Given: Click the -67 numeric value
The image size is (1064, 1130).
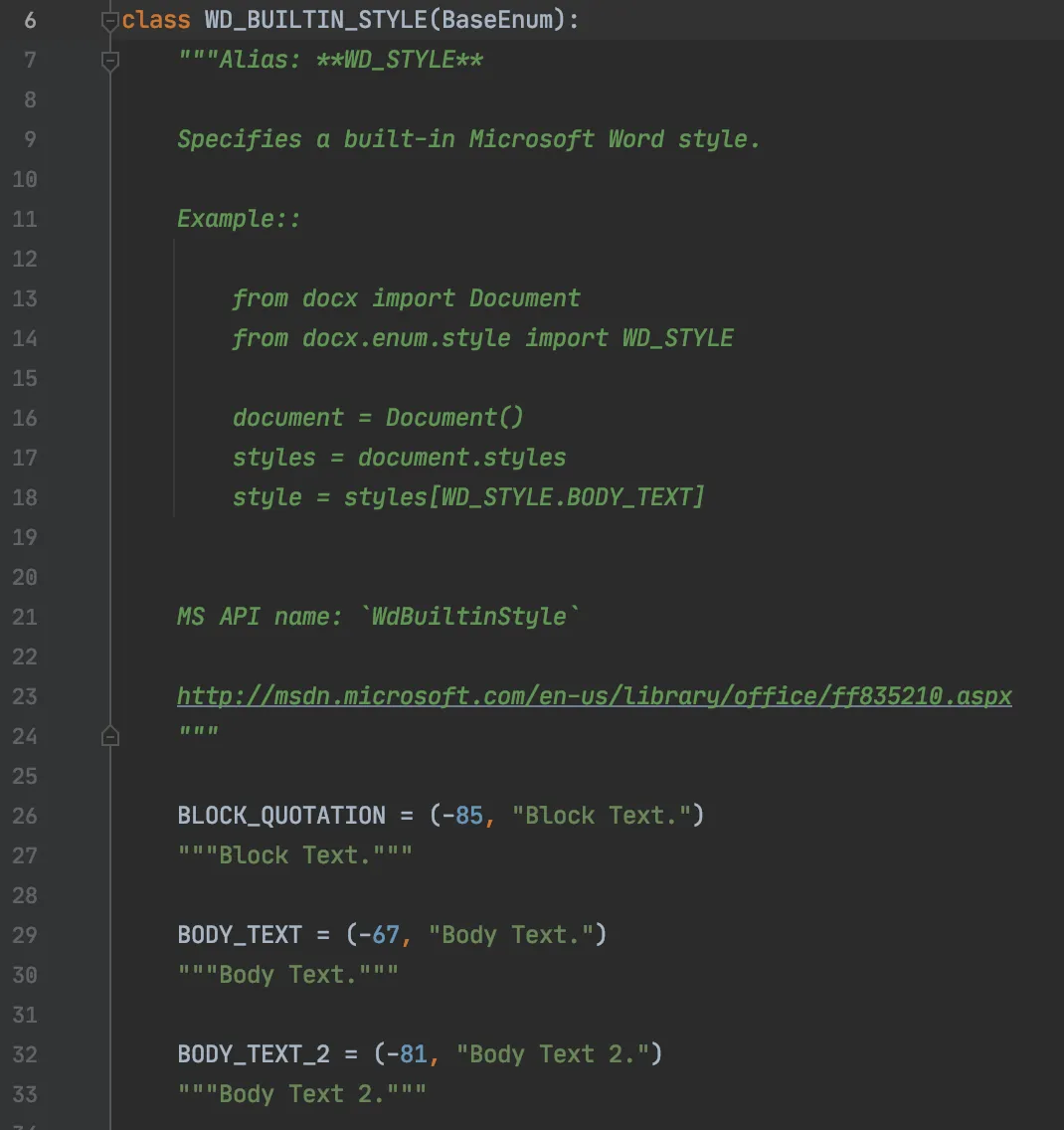Looking at the screenshot, I should click(379, 935).
